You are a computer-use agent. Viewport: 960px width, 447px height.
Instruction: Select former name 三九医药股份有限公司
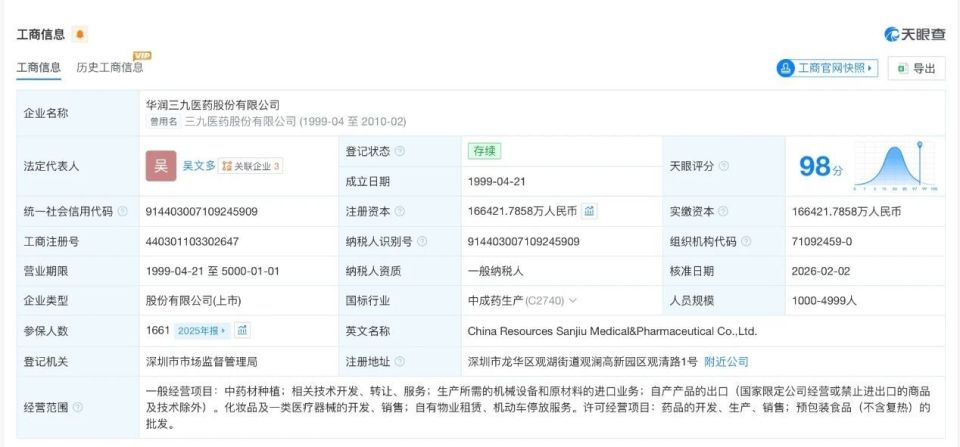pos(240,121)
